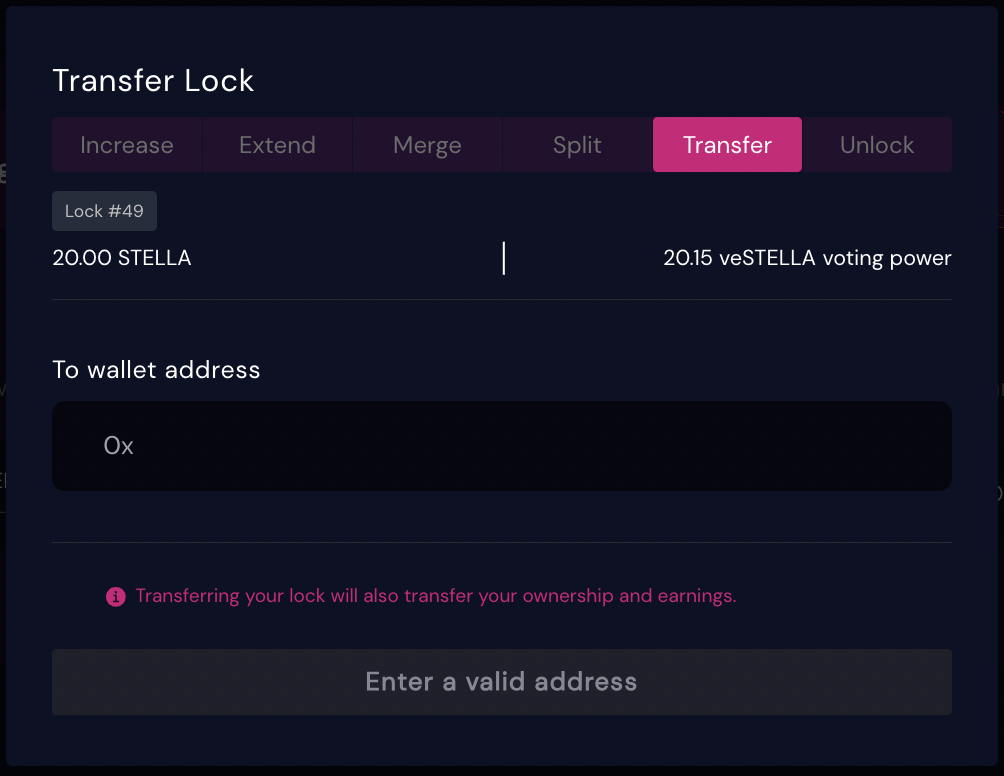The width and height of the screenshot is (1004, 776).
Task: Select the Merge tab
Action: [x=427, y=145]
